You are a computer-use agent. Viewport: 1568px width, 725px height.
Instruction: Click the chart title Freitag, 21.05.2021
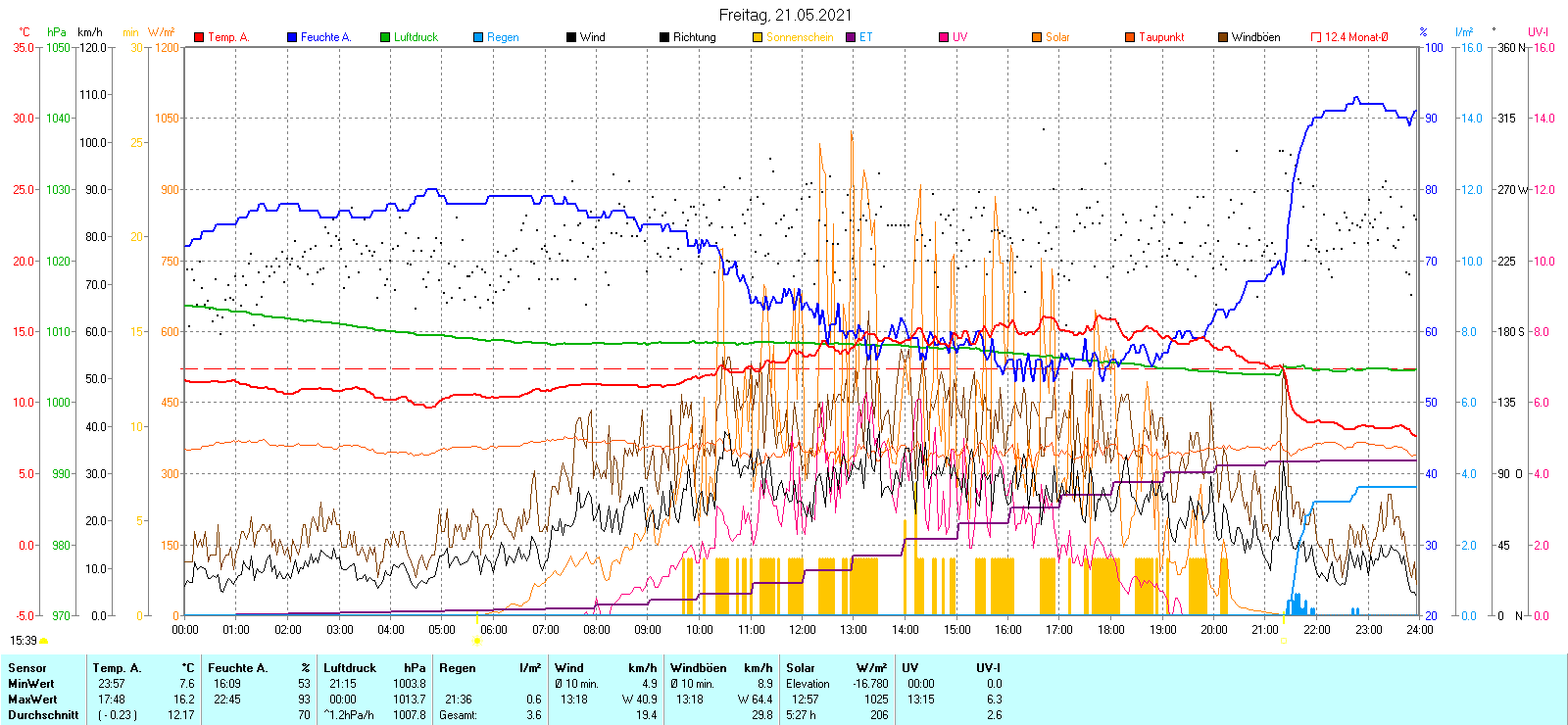[x=785, y=15]
